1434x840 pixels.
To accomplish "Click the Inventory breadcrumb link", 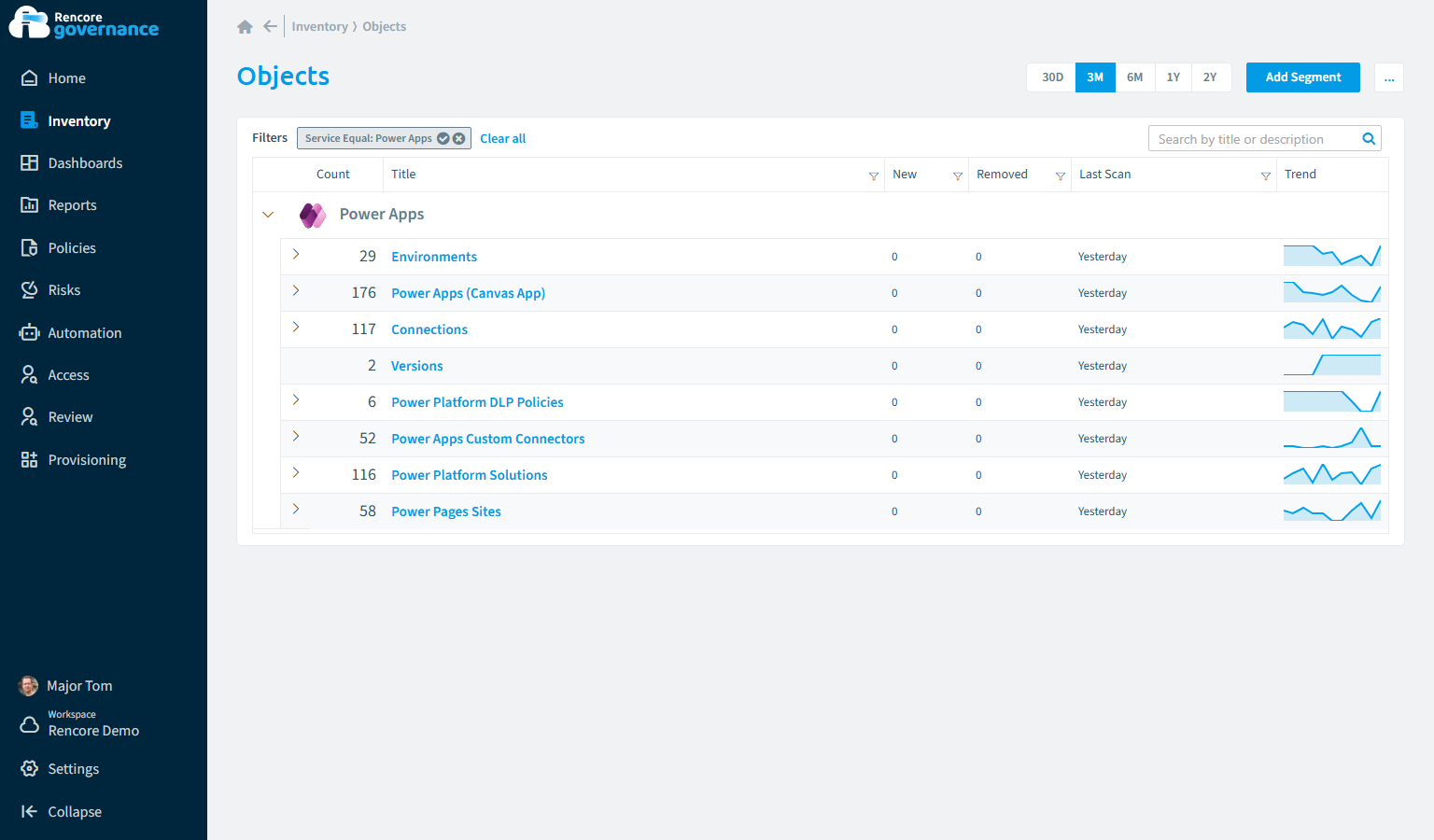I will (319, 26).
